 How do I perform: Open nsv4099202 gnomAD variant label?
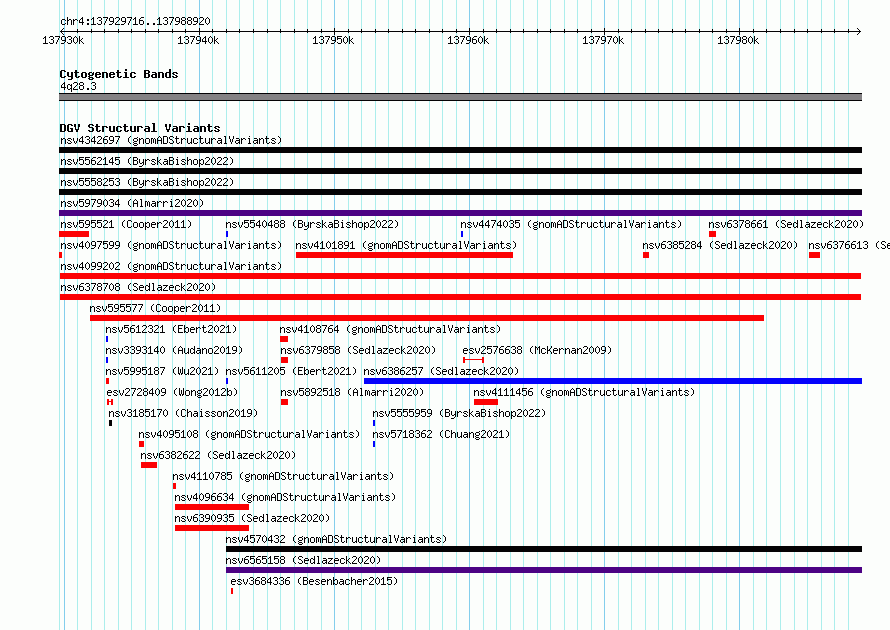pos(171,266)
